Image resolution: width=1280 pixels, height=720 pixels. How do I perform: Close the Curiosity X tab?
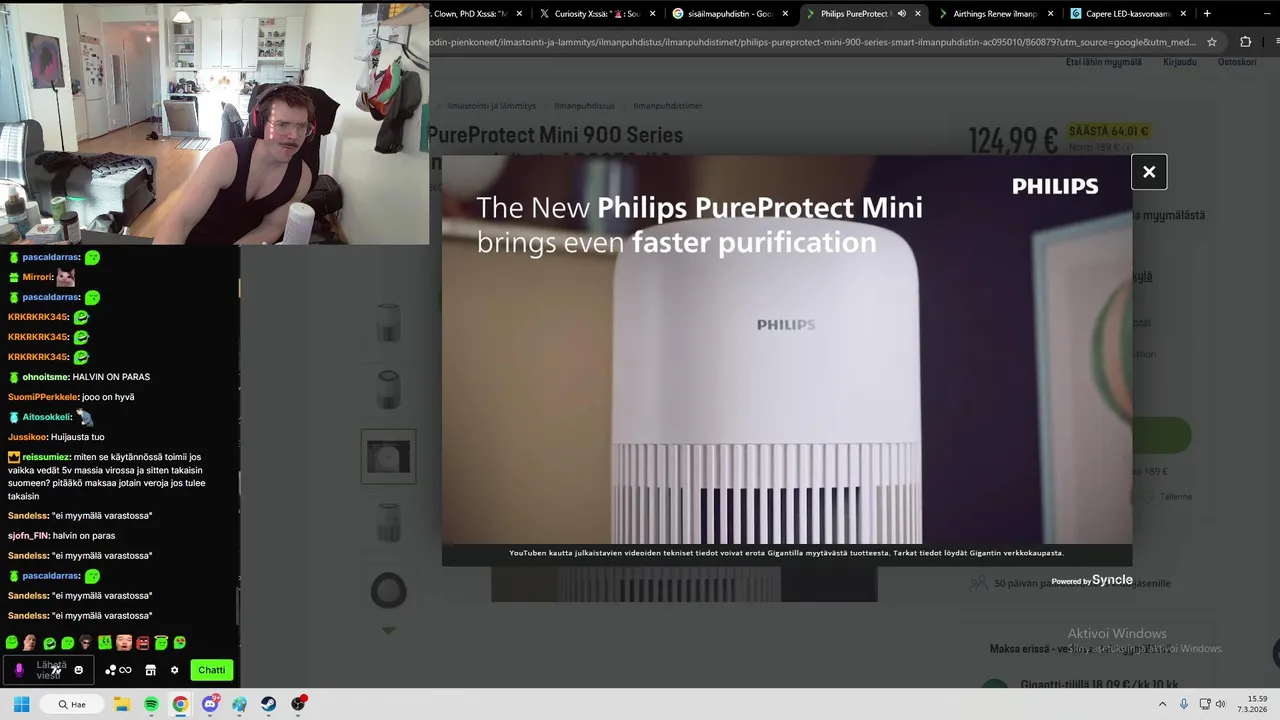(653, 14)
